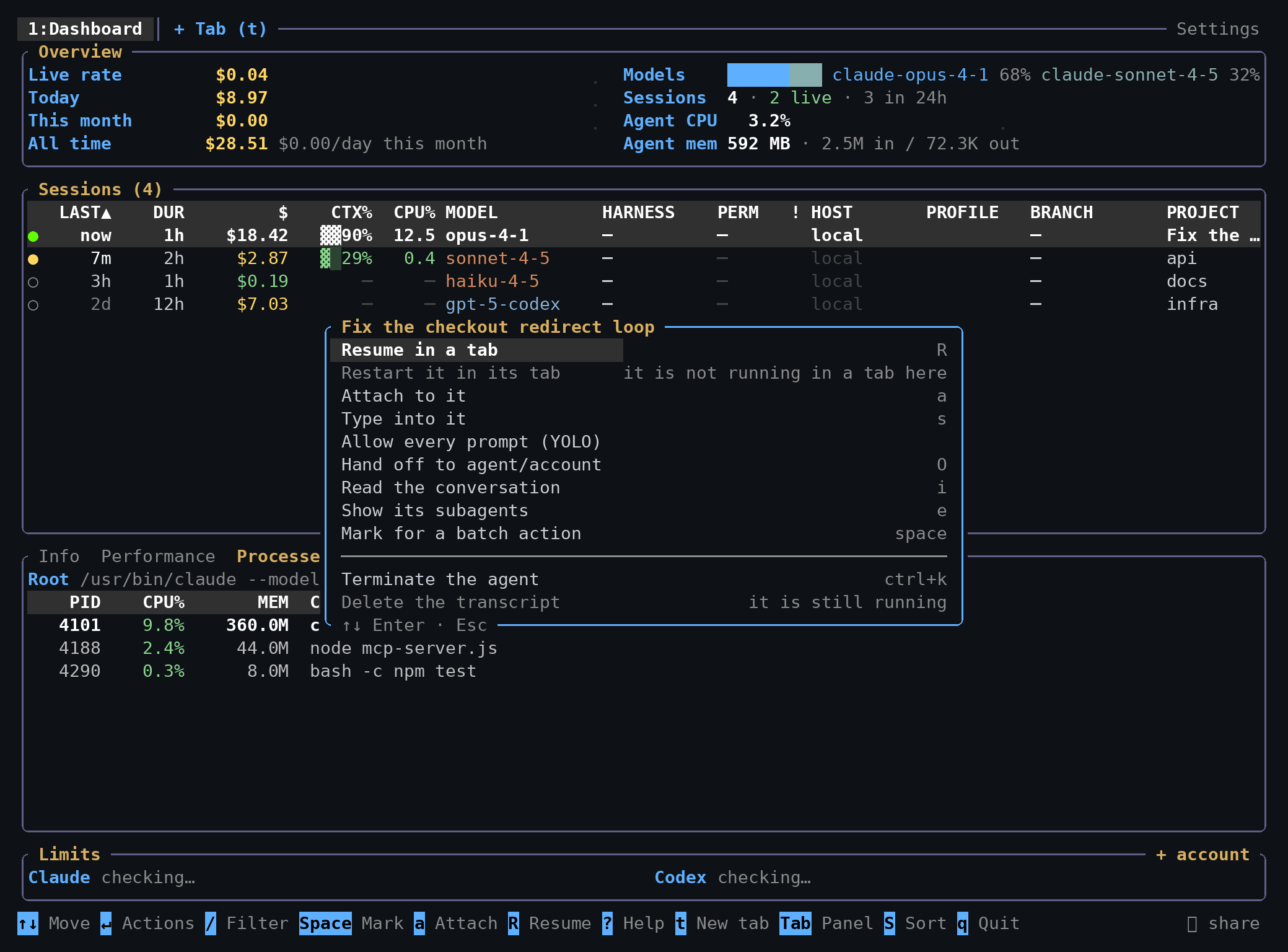This screenshot has height=952, width=1288.
Task: Click the hollow status circle of the gpt-5-codex session
Action: click(x=33, y=305)
